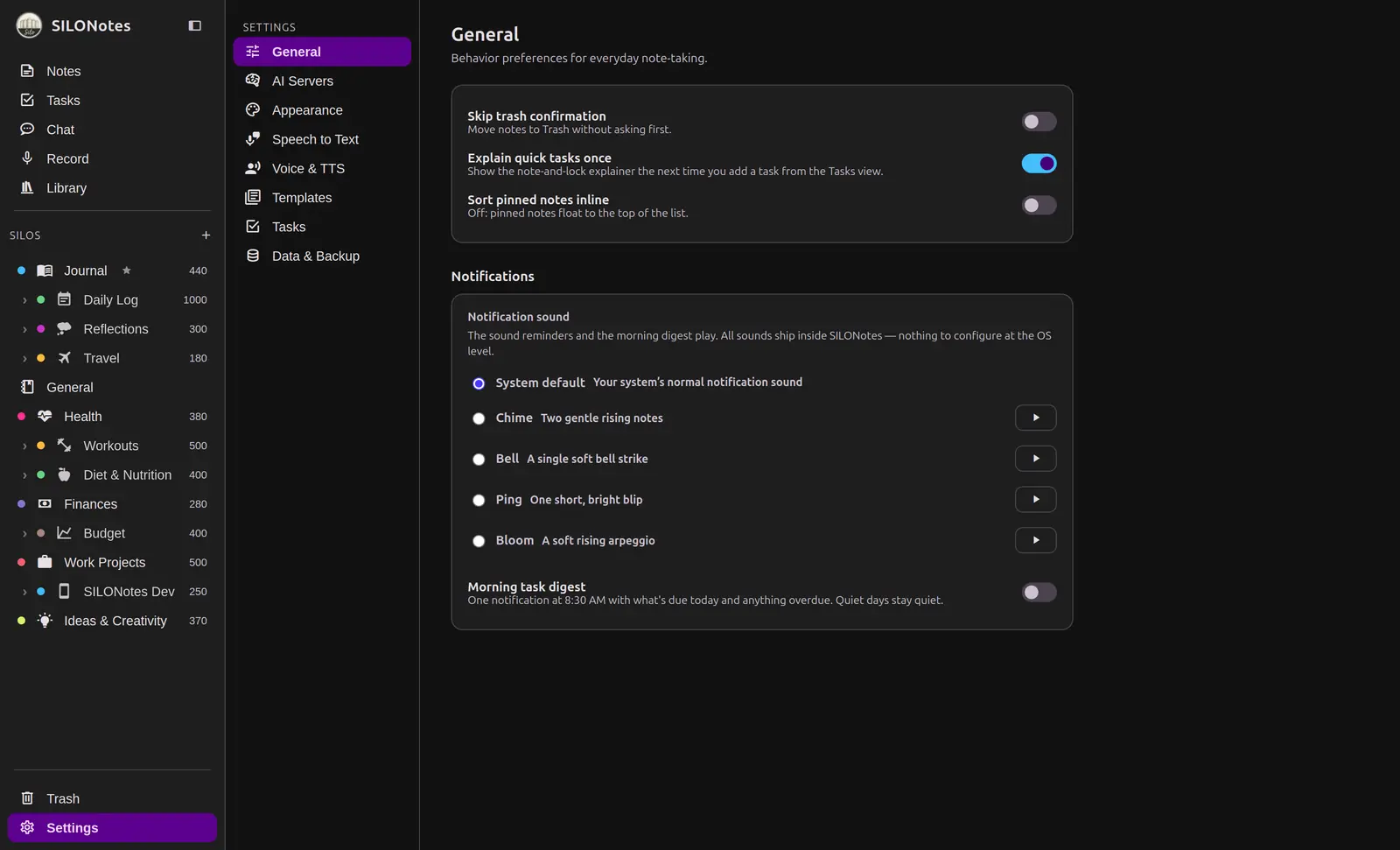Go to Speech to Text settings

coord(322,139)
